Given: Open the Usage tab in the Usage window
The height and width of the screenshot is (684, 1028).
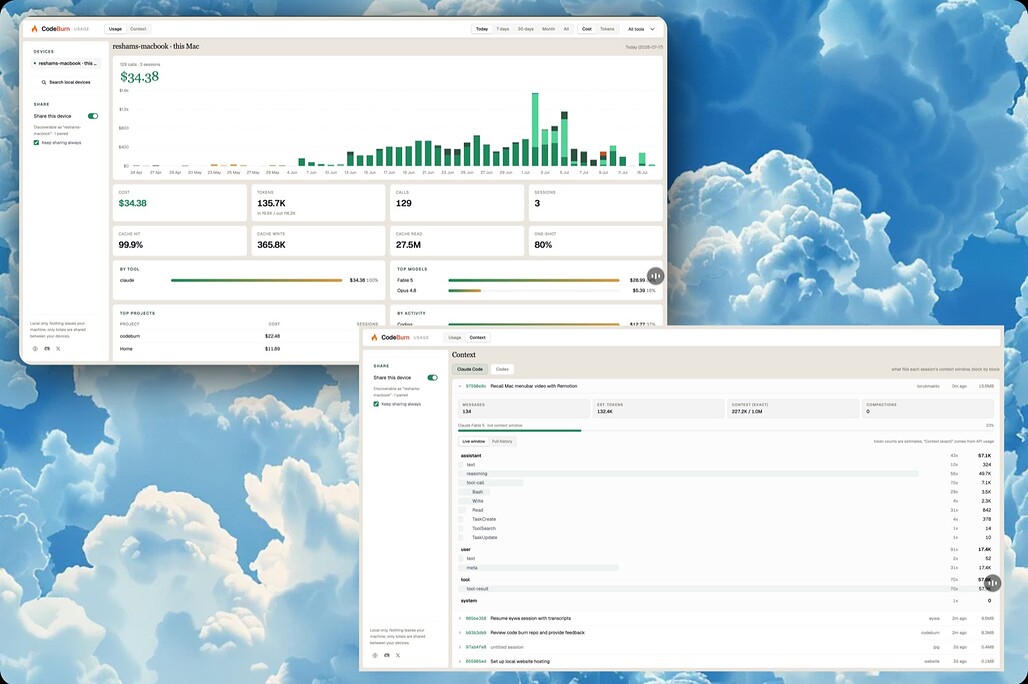Looking at the screenshot, I should click(x=115, y=29).
